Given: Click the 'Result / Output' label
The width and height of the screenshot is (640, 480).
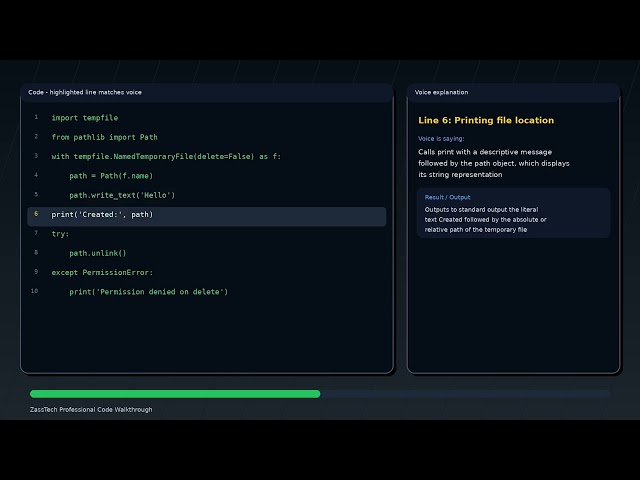Looking at the screenshot, I should pyautogui.click(x=447, y=198).
